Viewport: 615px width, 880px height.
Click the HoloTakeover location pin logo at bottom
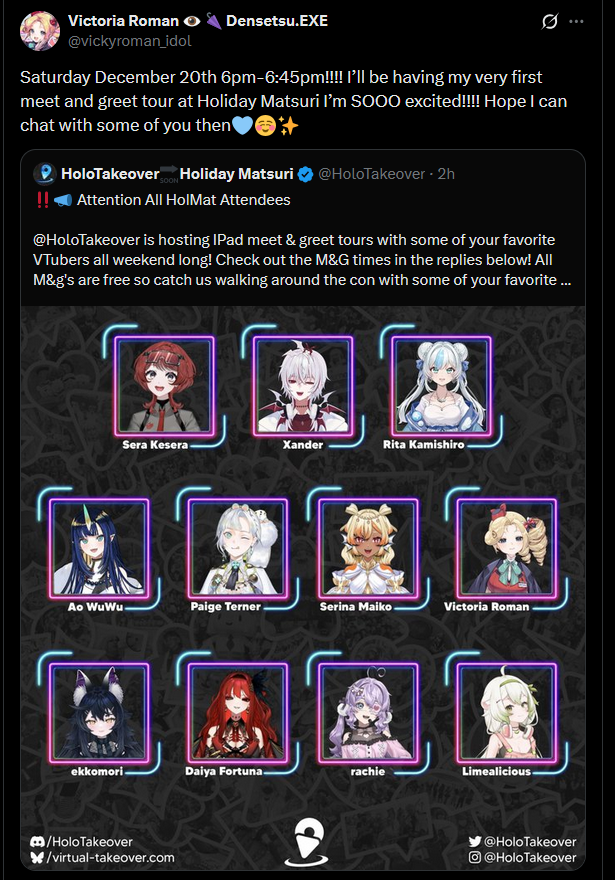point(306,841)
